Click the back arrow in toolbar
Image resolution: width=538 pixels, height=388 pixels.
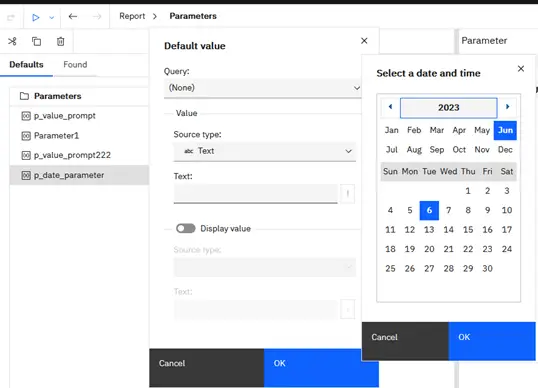[73, 16]
